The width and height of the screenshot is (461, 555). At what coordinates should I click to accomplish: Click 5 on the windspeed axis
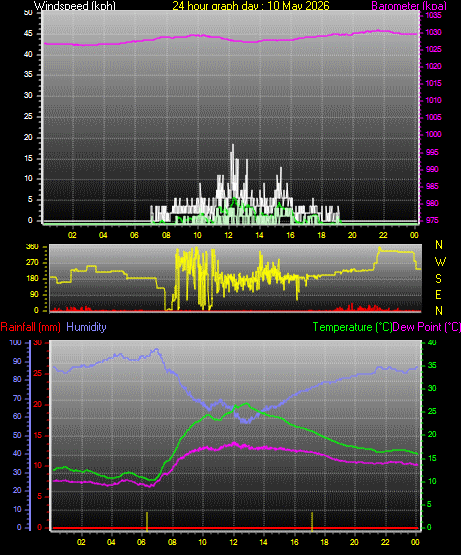point(30,199)
